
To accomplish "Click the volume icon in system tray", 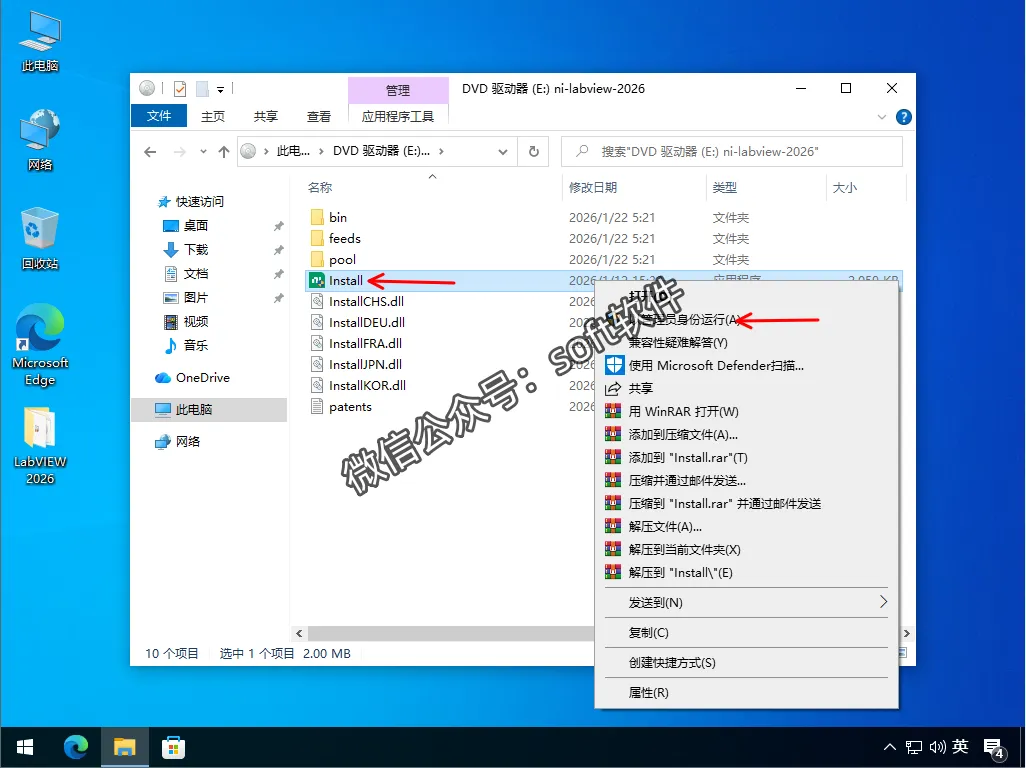I will point(938,747).
